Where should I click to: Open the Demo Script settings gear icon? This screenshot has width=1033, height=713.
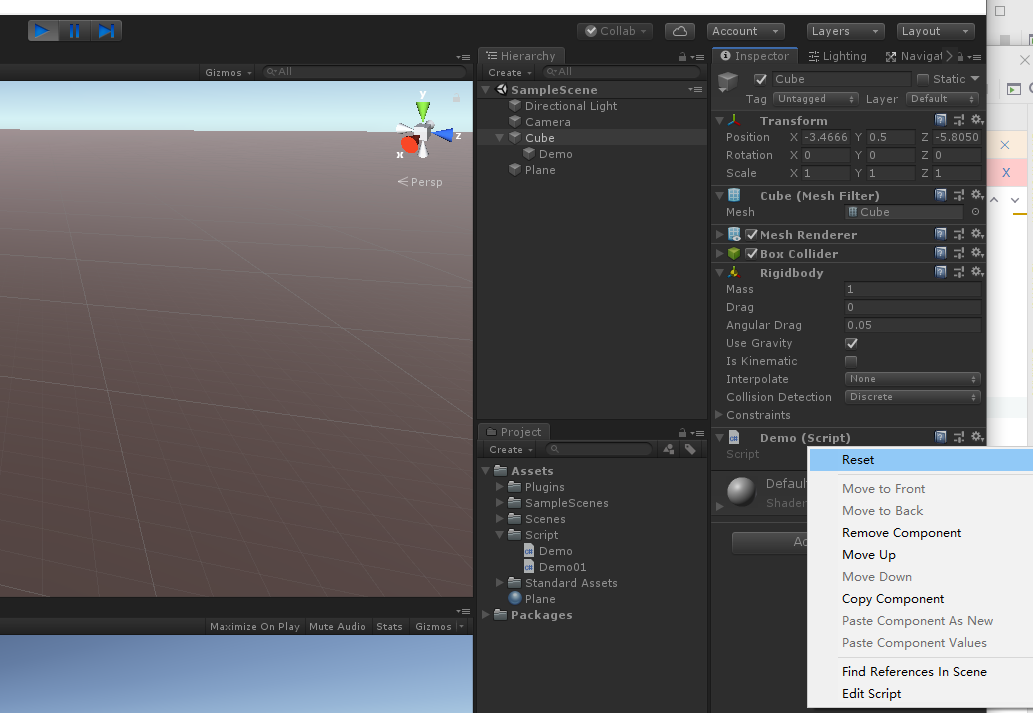point(977,437)
